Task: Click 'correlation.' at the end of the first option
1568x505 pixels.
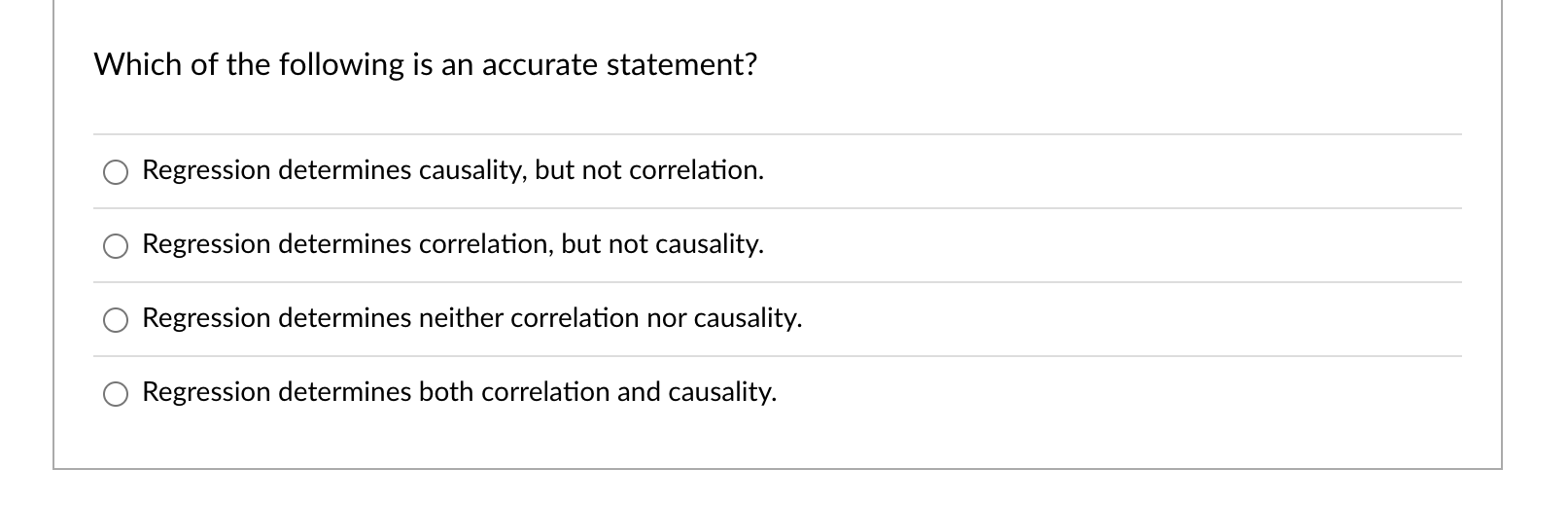Action: pos(696,170)
